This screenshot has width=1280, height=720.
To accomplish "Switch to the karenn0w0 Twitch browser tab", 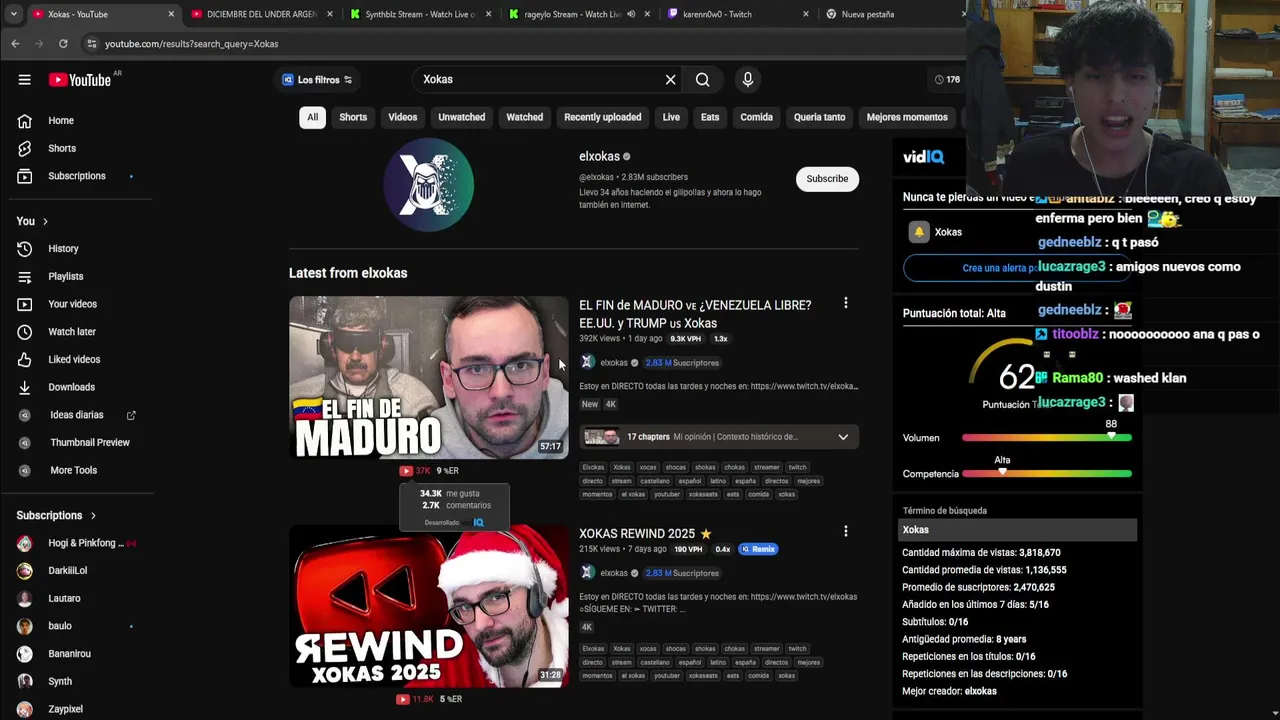I will tap(736, 14).
